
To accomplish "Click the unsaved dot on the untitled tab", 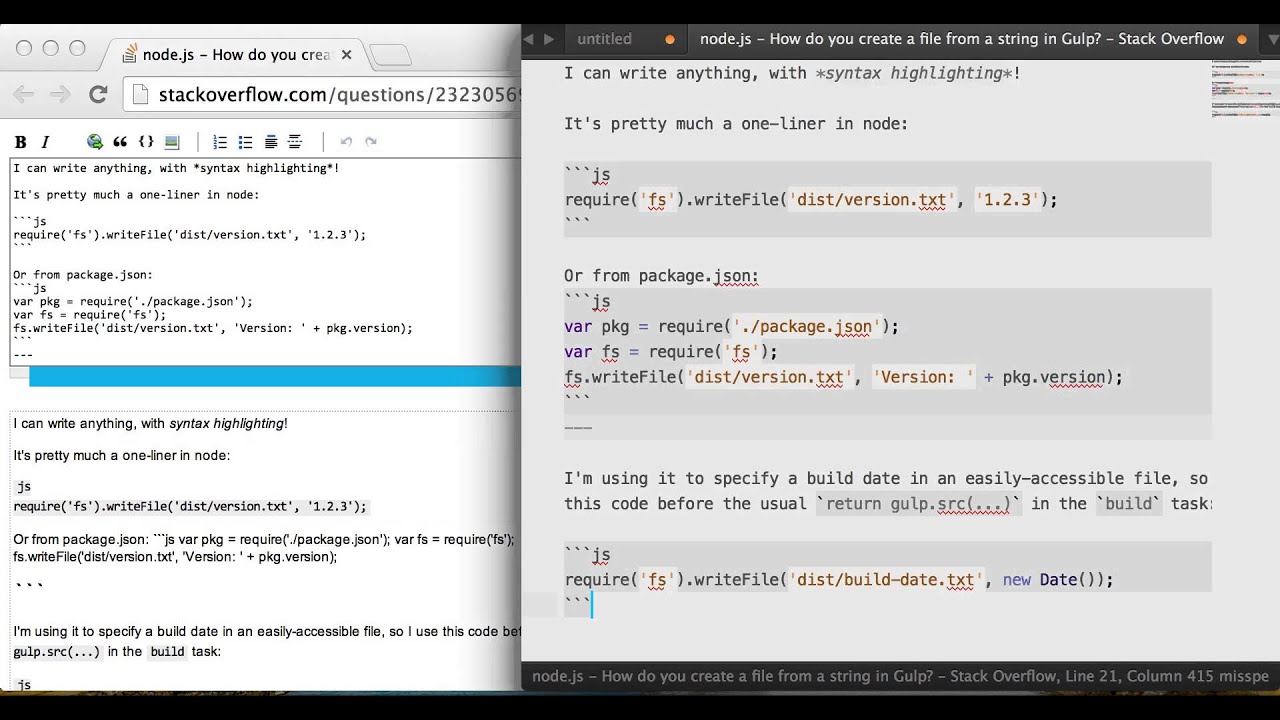I will pos(670,40).
